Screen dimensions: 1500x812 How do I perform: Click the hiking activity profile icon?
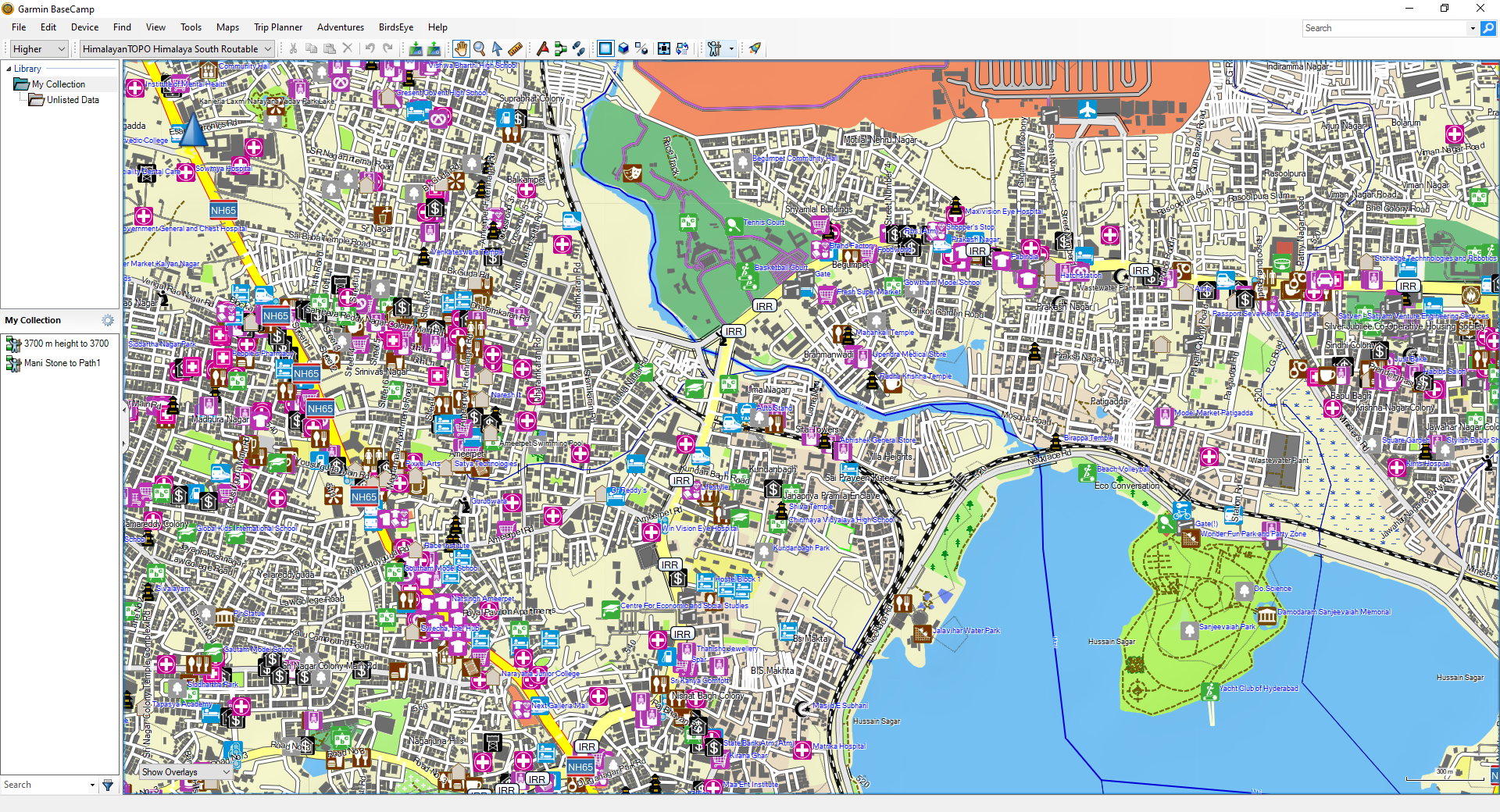click(x=714, y=48)
